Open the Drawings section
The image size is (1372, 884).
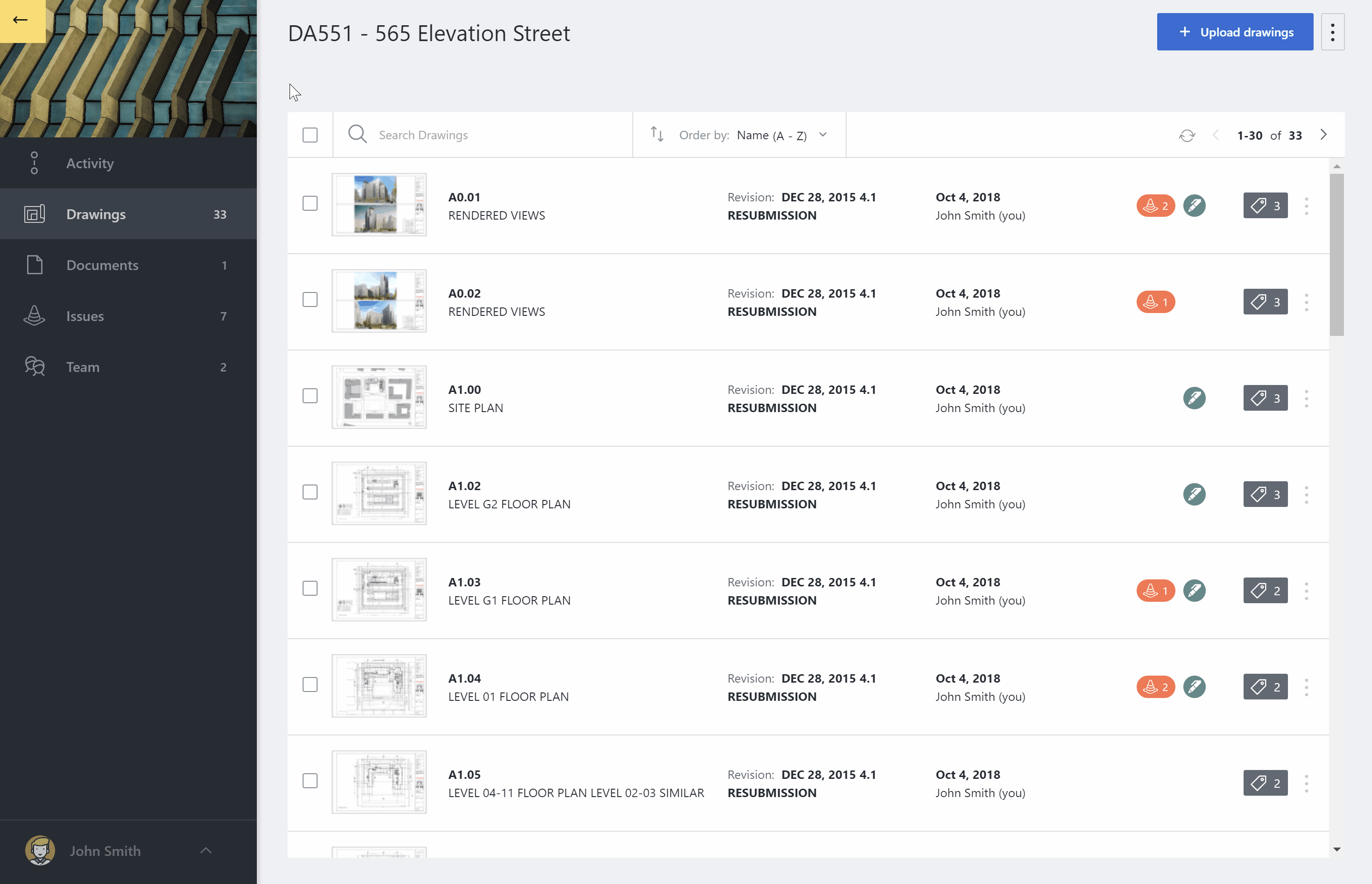pyautogui.click(x=128, y=214)
